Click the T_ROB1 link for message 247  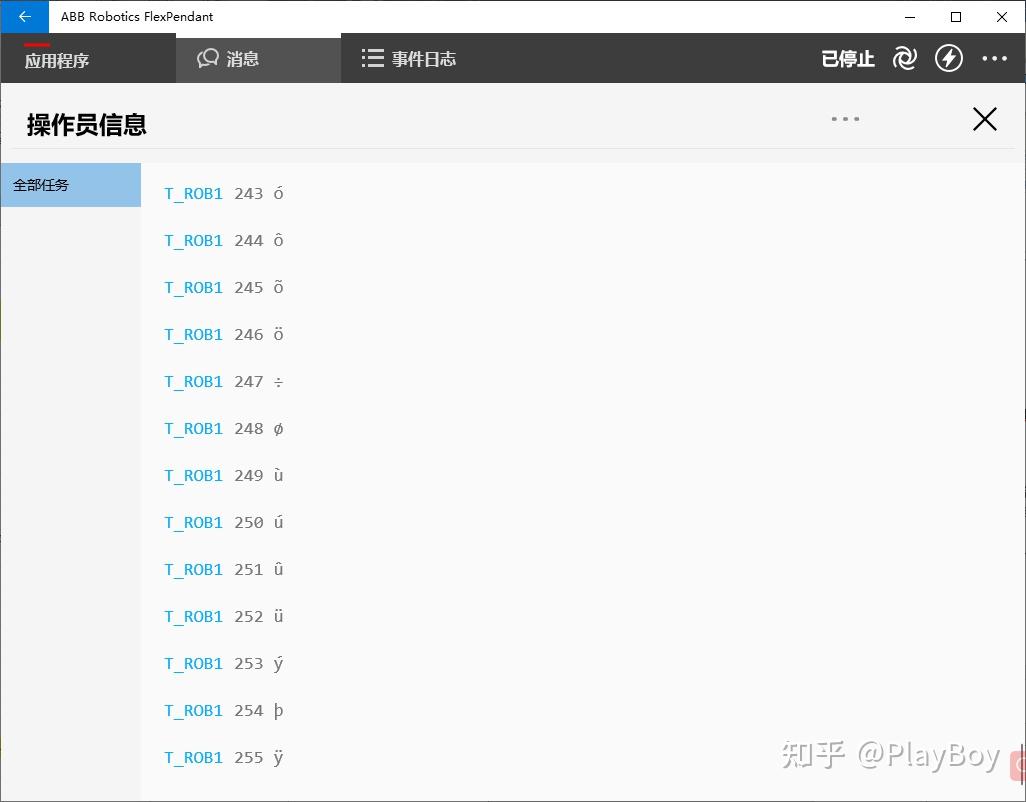pos(194,381)
